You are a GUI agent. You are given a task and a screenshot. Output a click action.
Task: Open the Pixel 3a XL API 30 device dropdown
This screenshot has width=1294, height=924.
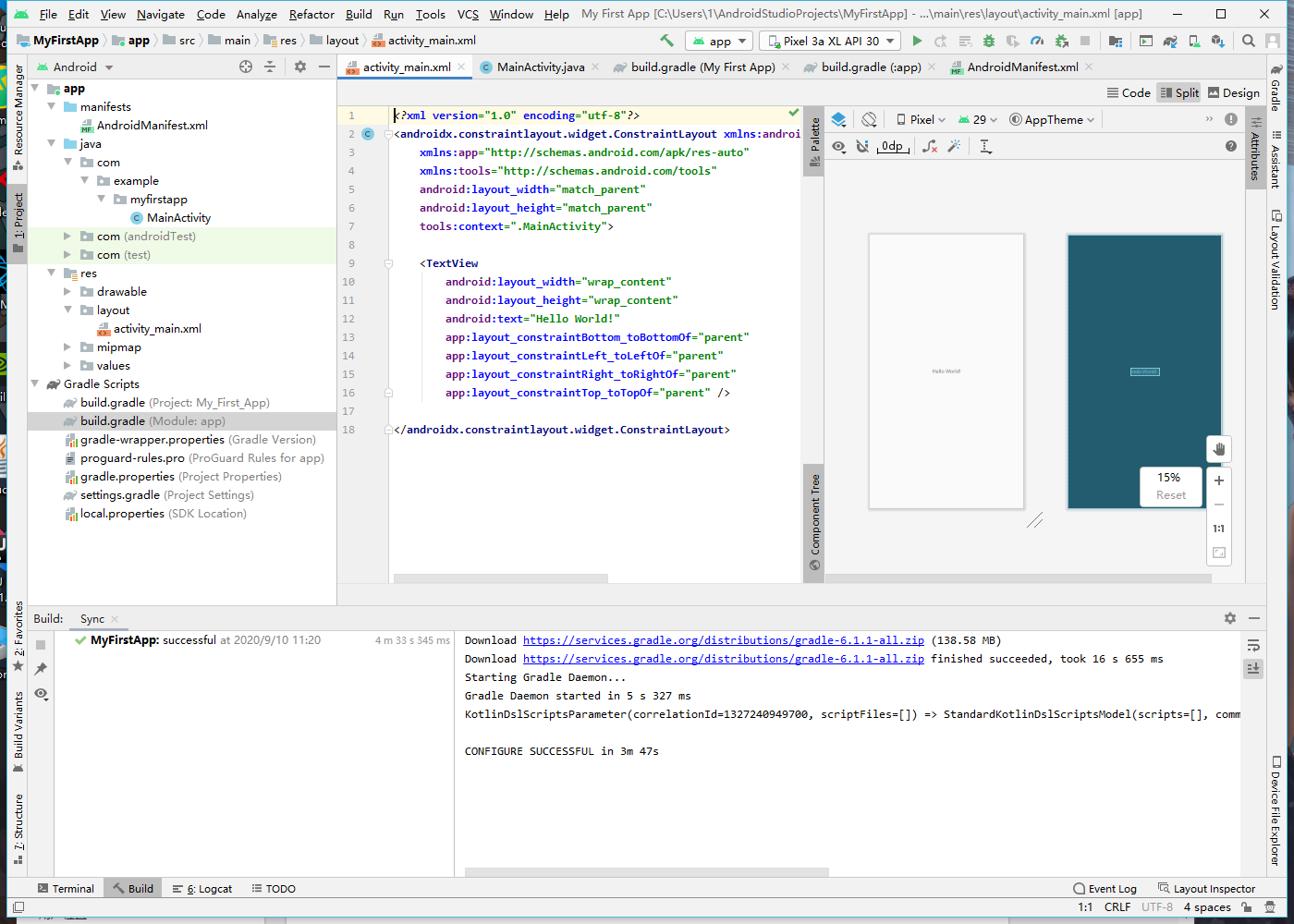[x=830, y=41]
